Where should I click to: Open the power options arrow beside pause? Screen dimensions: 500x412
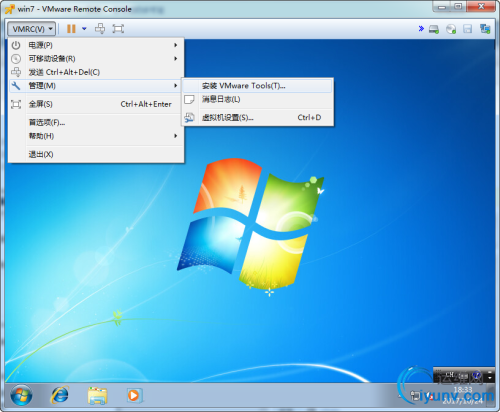(84, 29)
